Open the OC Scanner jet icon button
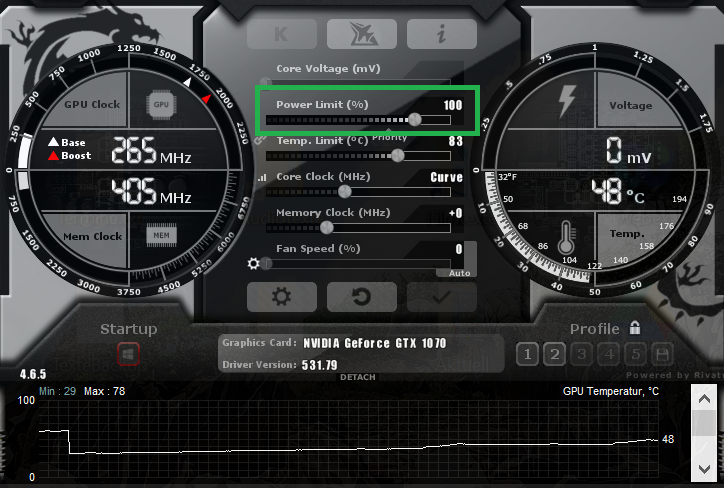The width and height of the screenshot is (724, 488). coord(362,34)
